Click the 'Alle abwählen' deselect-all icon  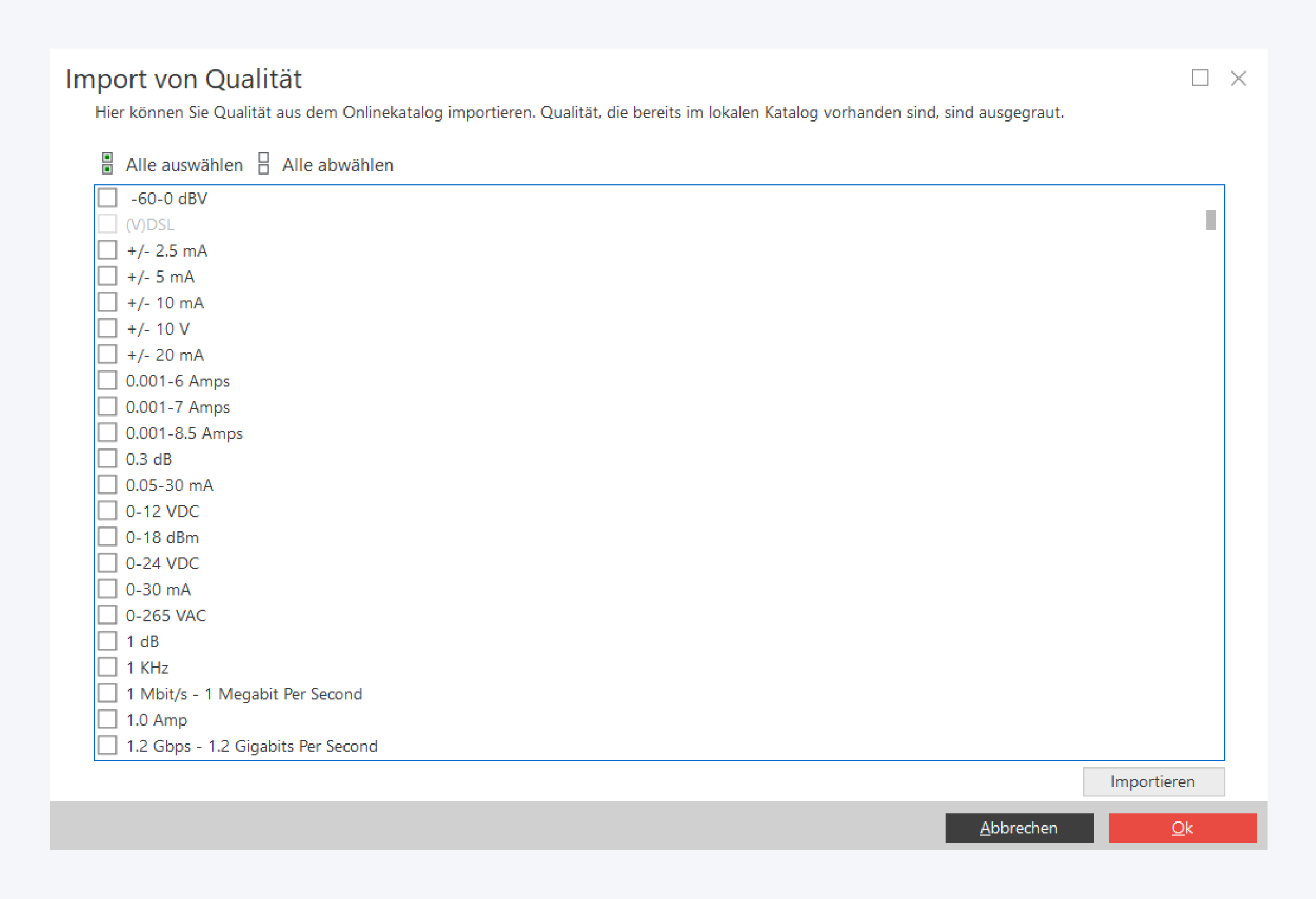pyautogui.click(x=263, y=164)
